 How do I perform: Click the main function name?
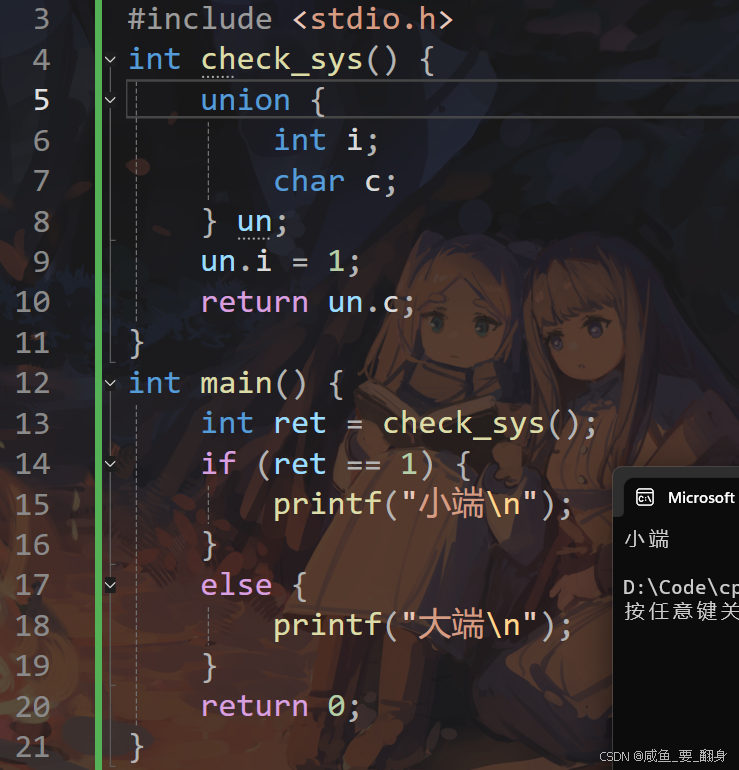[236, 383]
